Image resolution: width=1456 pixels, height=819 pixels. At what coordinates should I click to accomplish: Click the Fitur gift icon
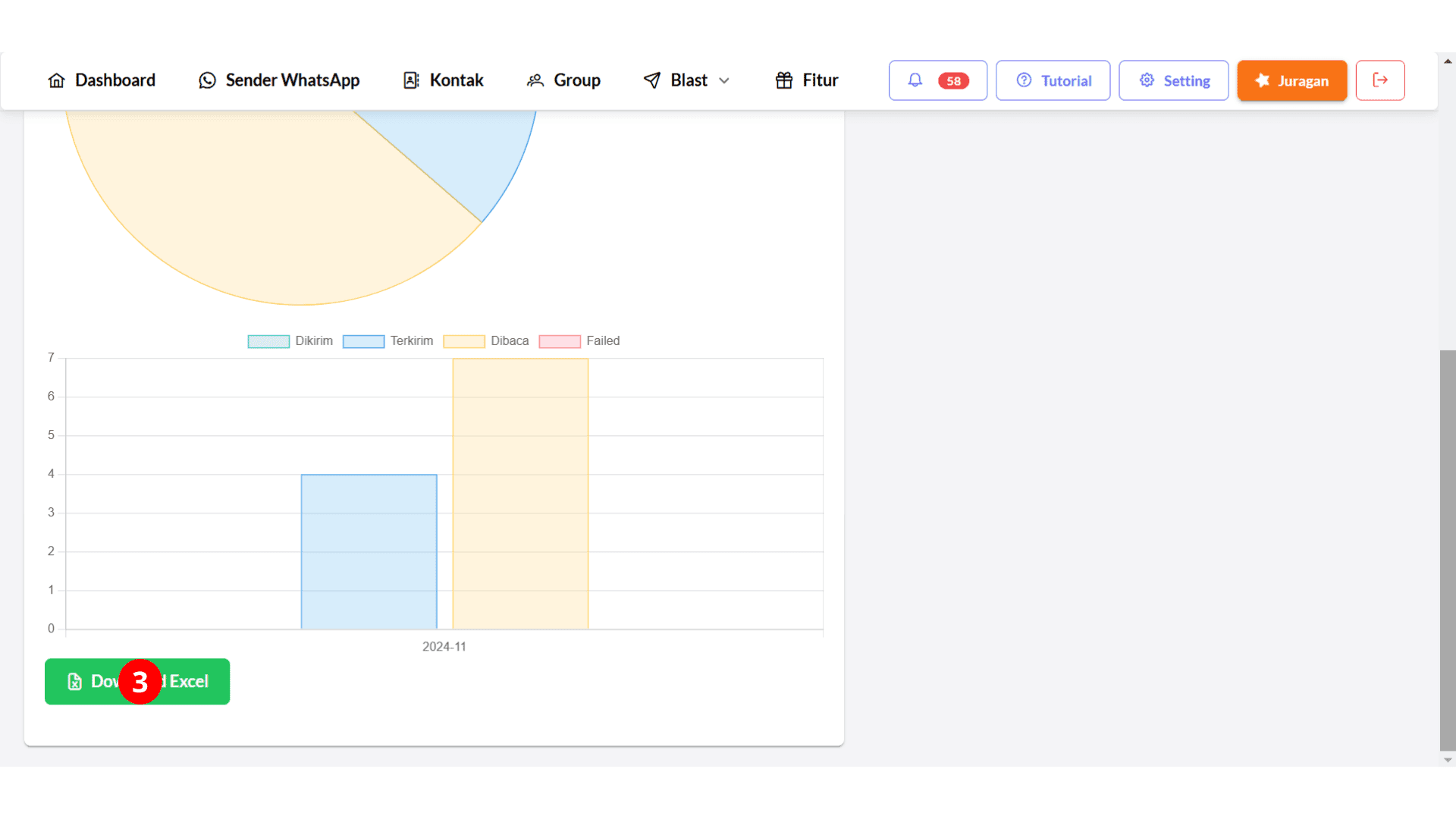[784, 80]
